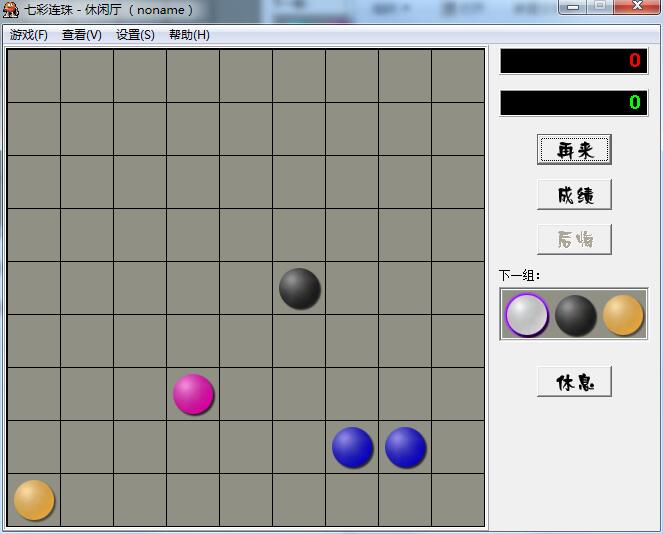
Task: Click the red score display
Action: (574, 61)
